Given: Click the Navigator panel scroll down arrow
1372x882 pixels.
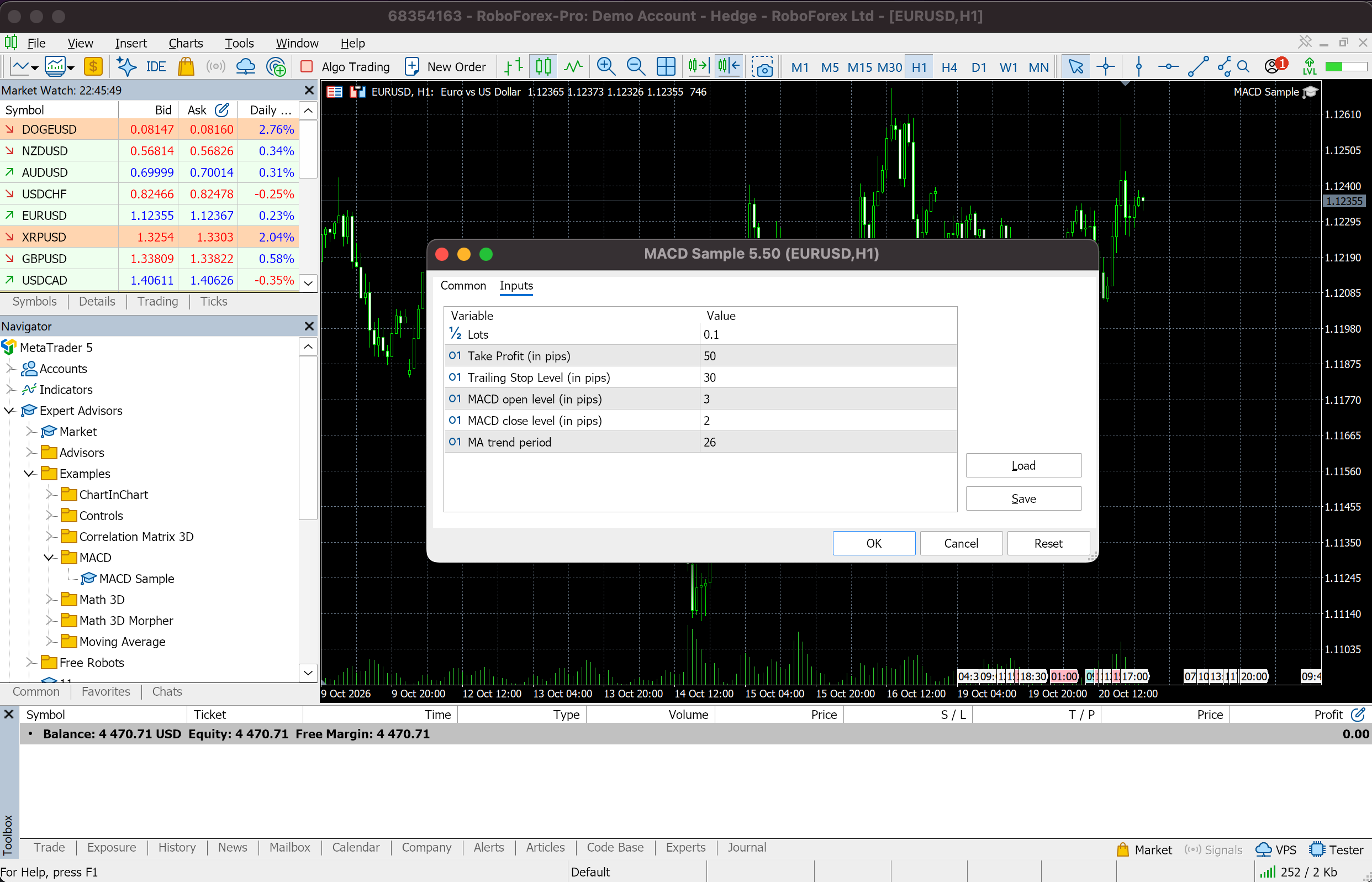Looking at the screenshot, I should 308,673.
